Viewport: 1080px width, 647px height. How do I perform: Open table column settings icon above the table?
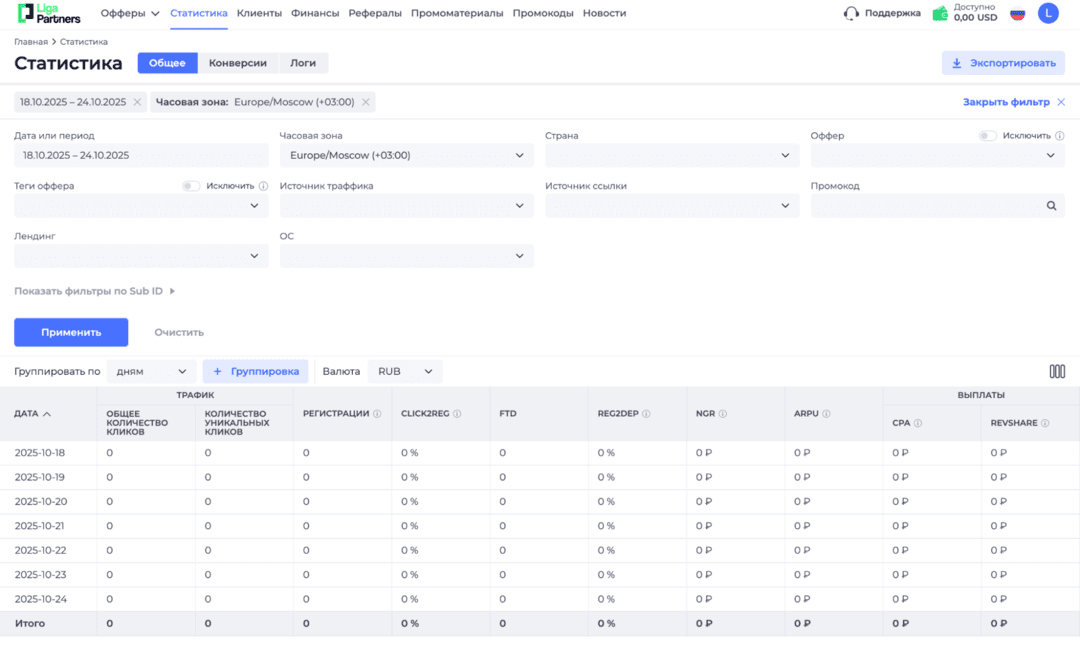(1057, 371)
